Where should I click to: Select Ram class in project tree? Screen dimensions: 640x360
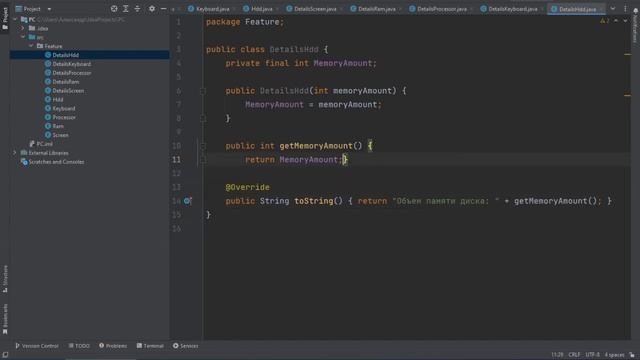coord(58,126)
